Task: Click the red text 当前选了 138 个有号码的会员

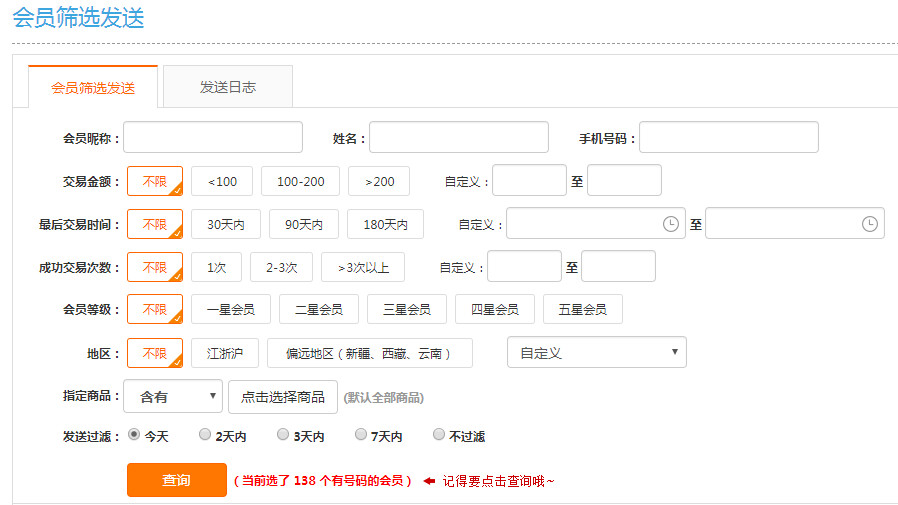Action: tap(322, 481)
